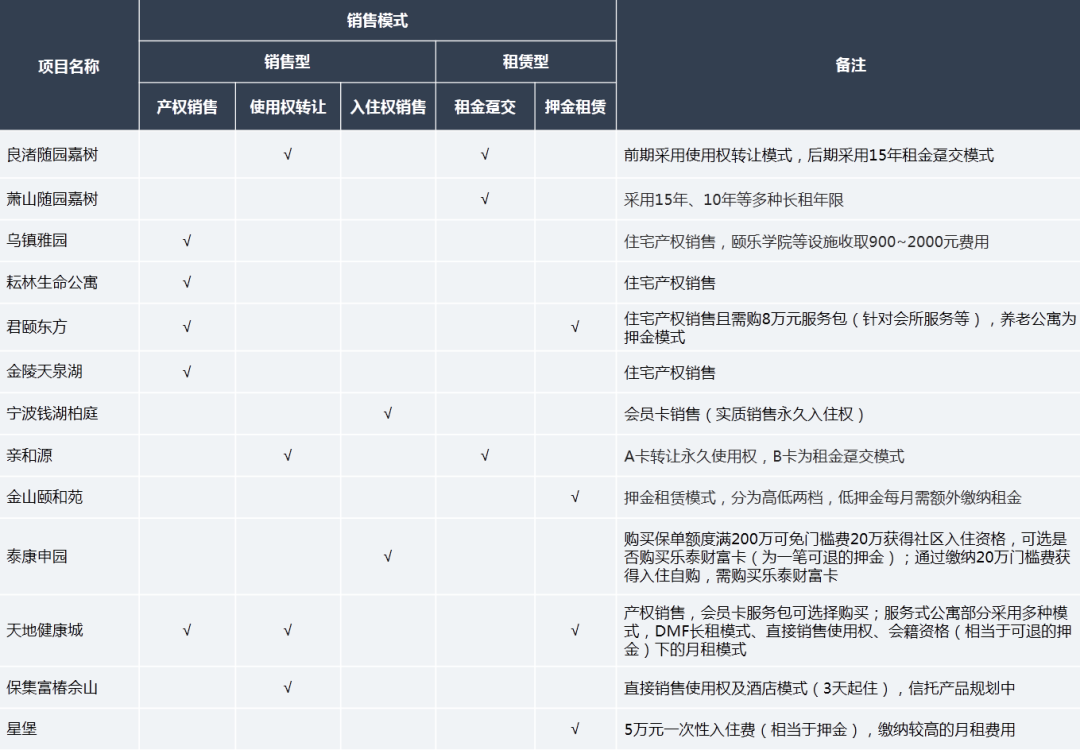
Task: Select the 租赁型 group header
Action: tap(525, 62)
